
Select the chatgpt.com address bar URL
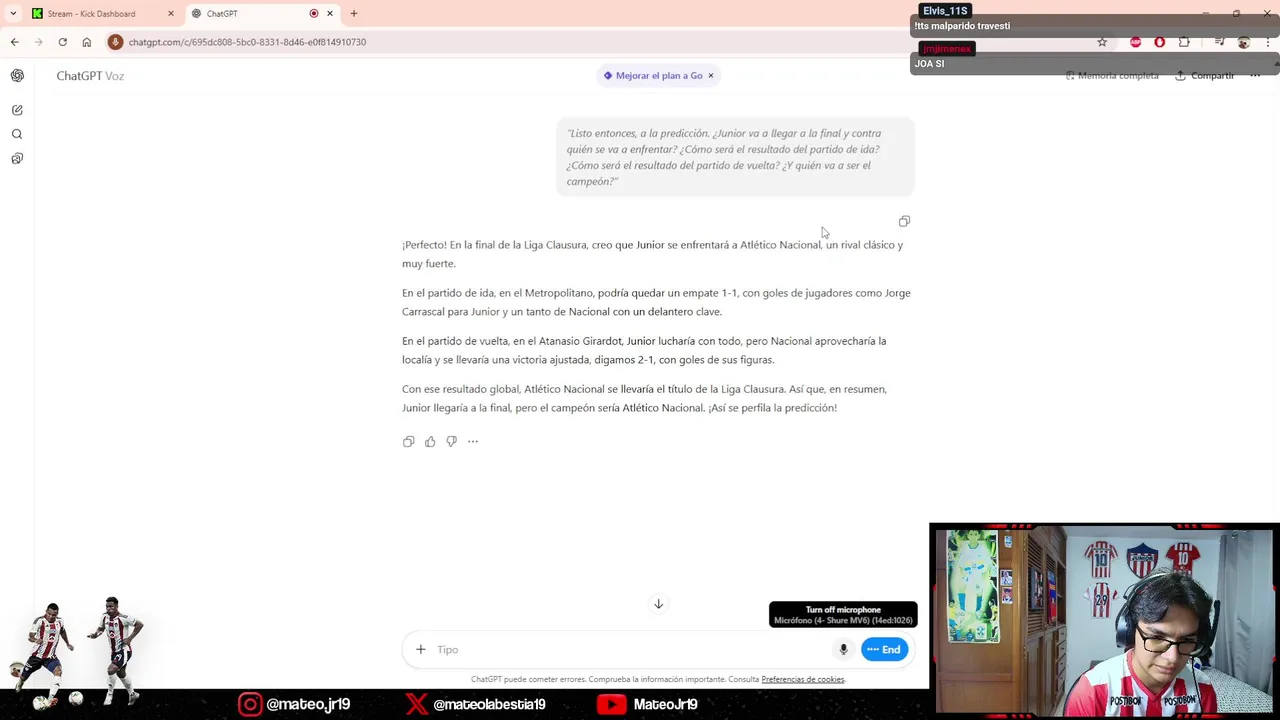[247, 42]
